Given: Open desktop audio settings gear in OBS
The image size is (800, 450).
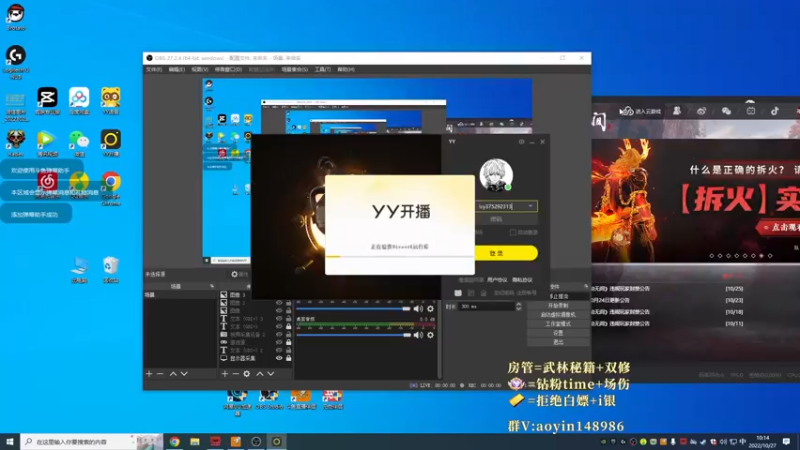Looking at the screenshot, I should (431, 335).
